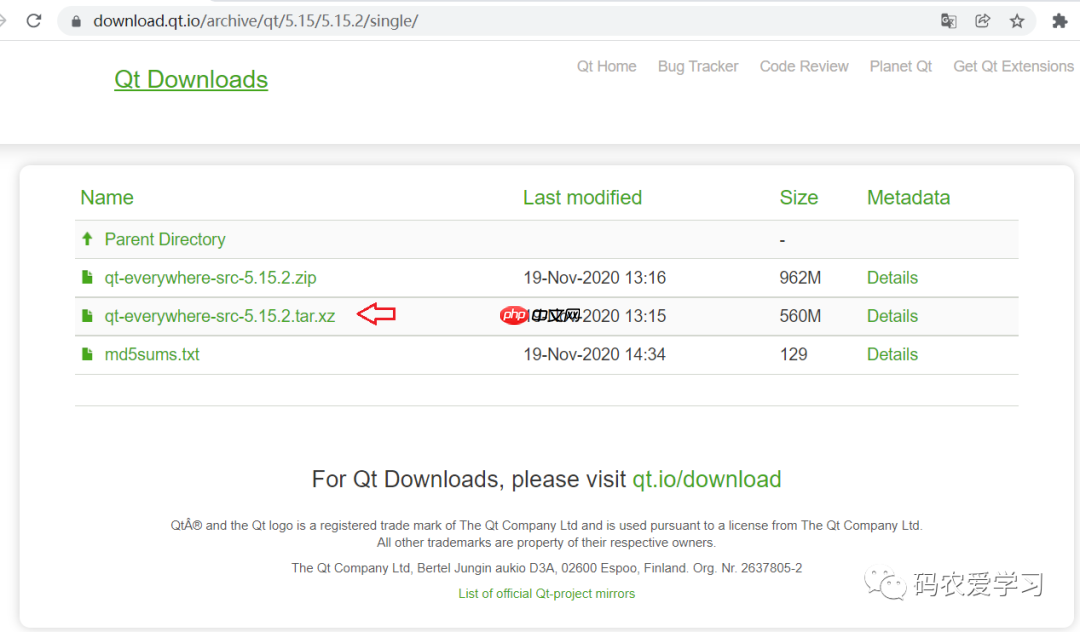Select the 129 size value

(793, 354)
